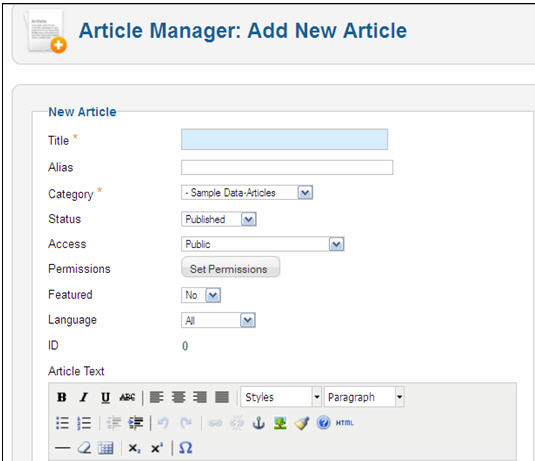
Task: Apply superscript formatting
Action: [157, 448]
